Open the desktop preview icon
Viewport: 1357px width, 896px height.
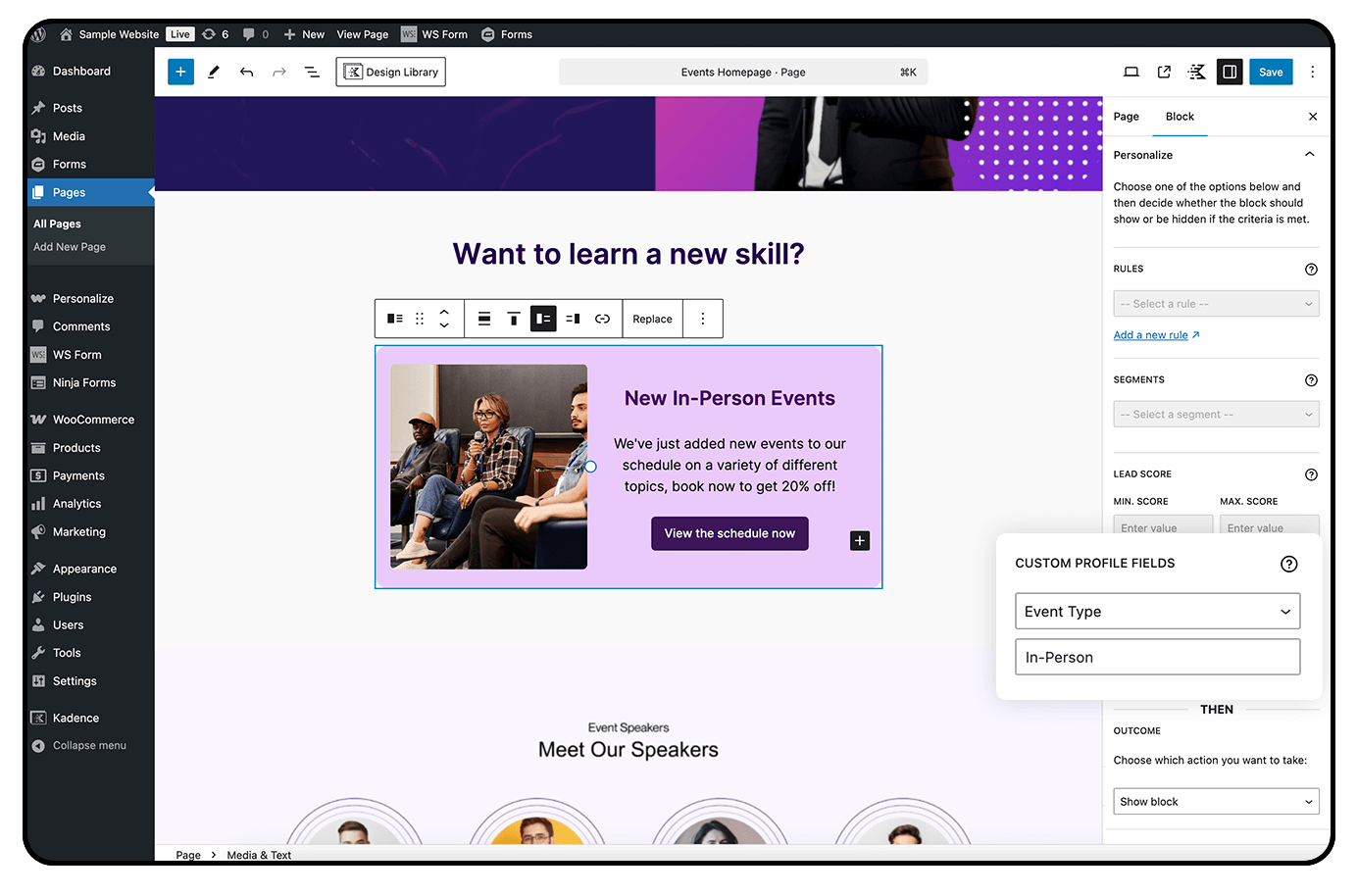tap(1131, 72)
